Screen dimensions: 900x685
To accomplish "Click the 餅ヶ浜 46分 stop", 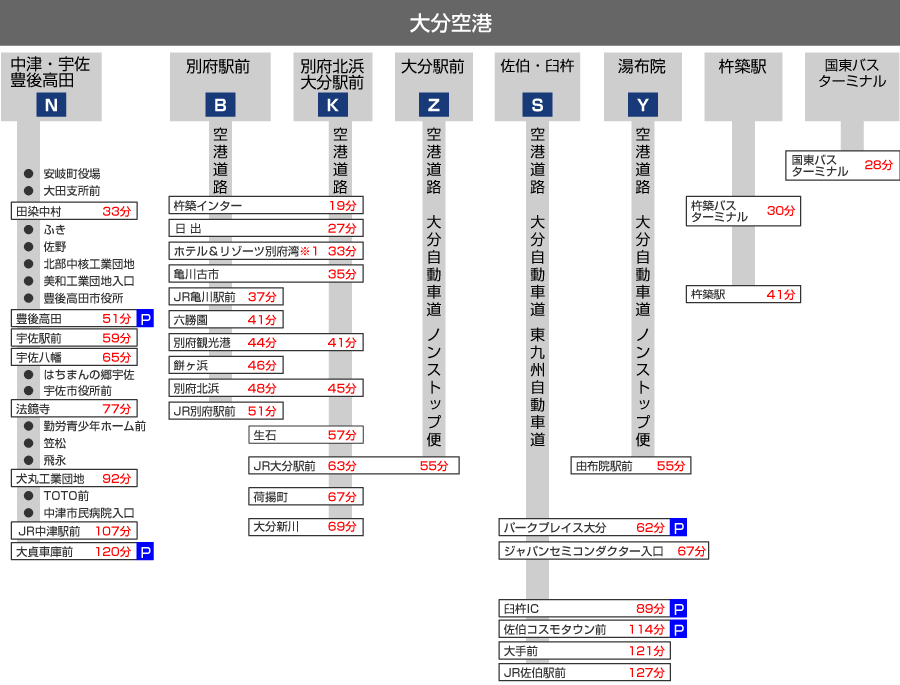I will (x=226, y=365).
